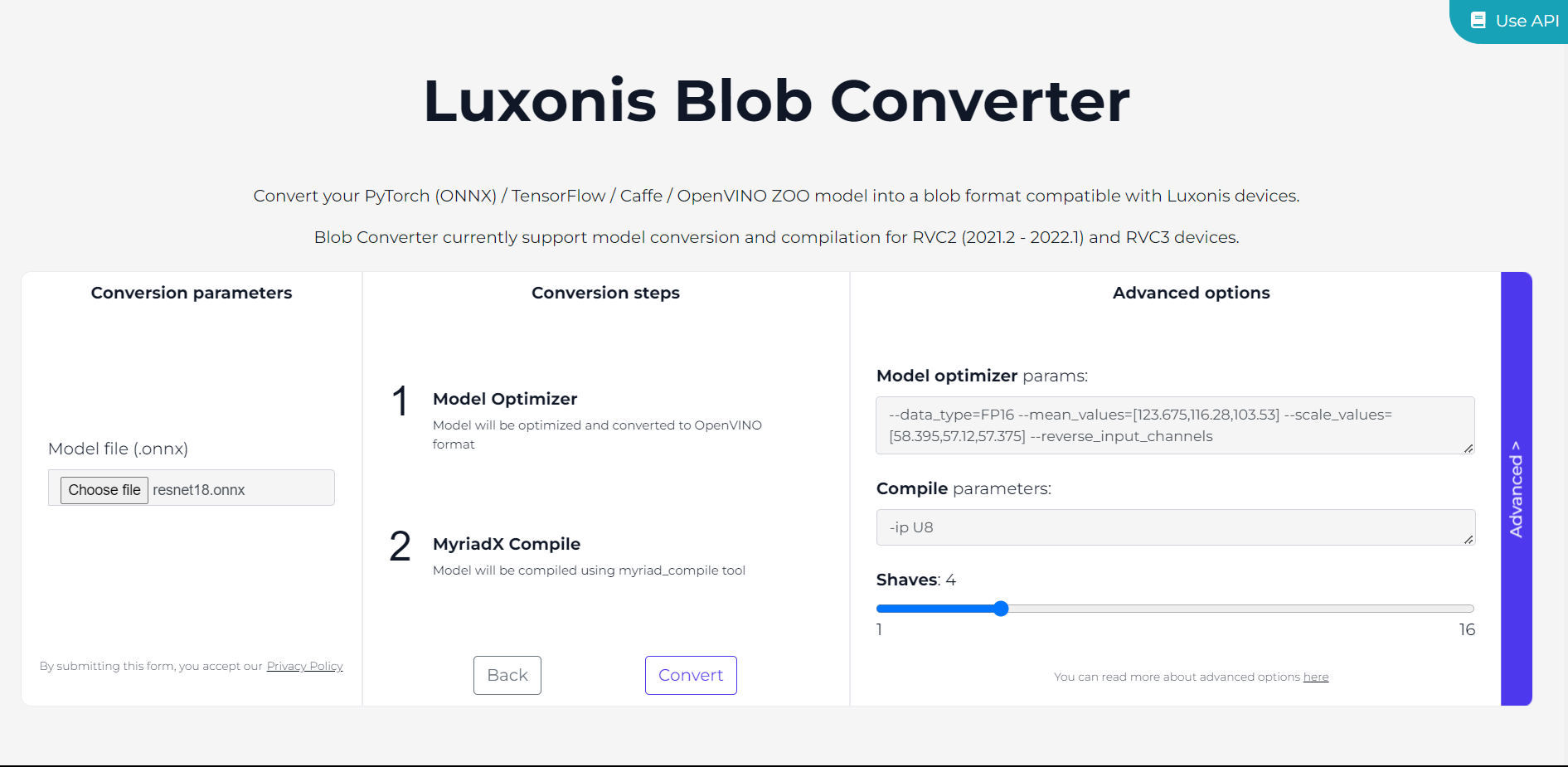
Task: Start conversion with the Convert button
Action: click(691, 675)
